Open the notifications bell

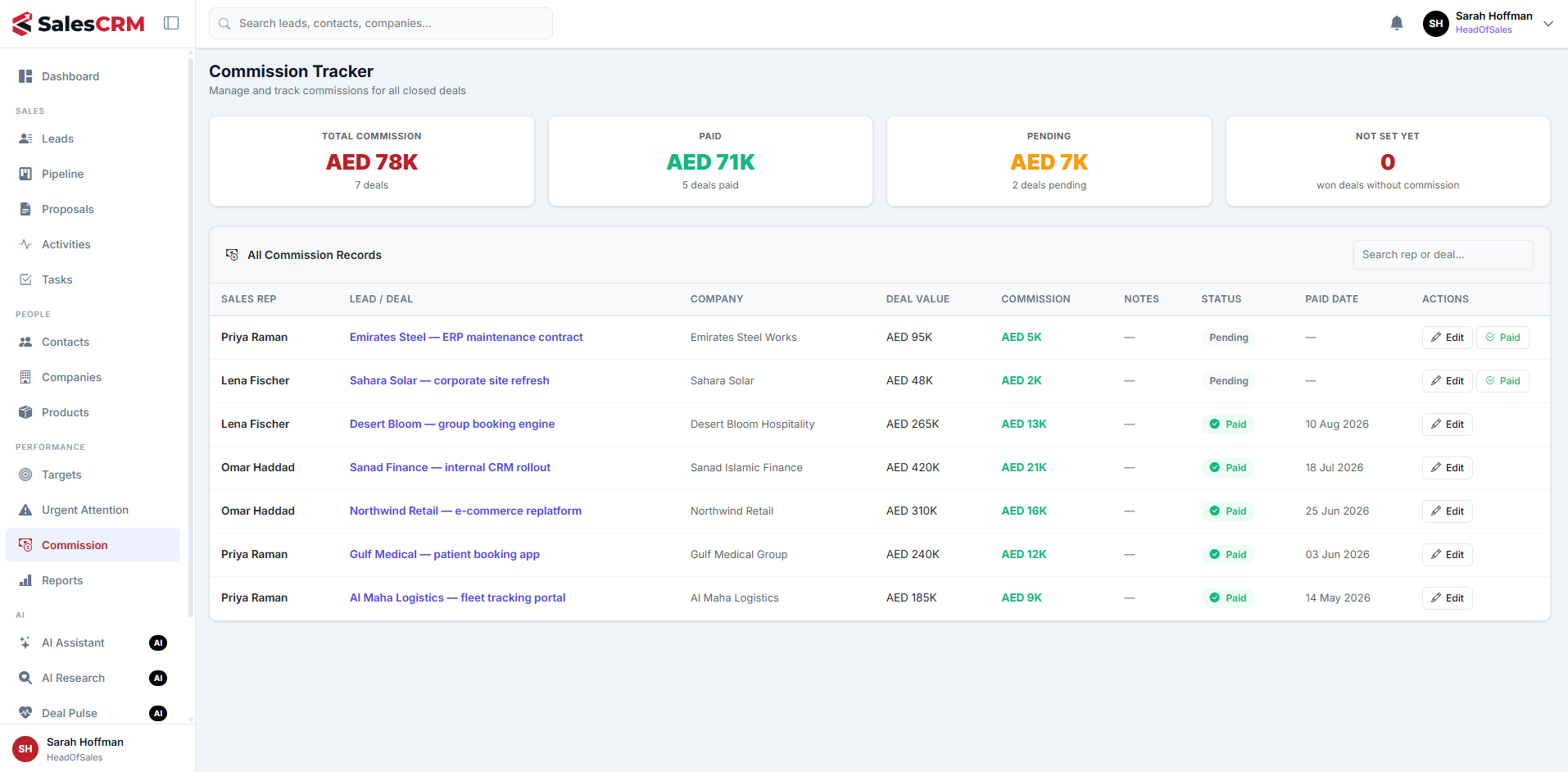pos(1397,24)
